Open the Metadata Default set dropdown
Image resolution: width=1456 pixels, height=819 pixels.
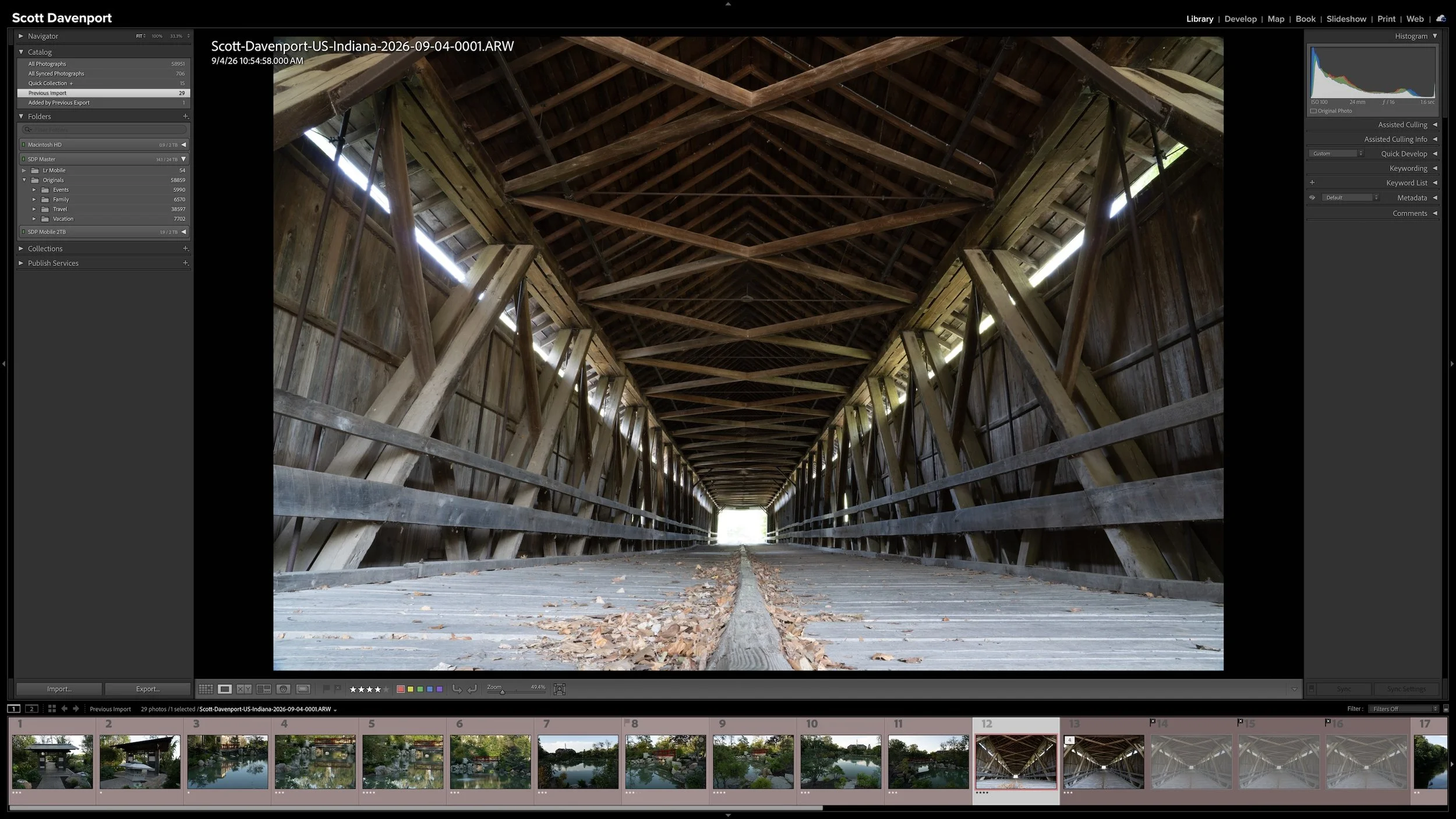point(1351,198)
